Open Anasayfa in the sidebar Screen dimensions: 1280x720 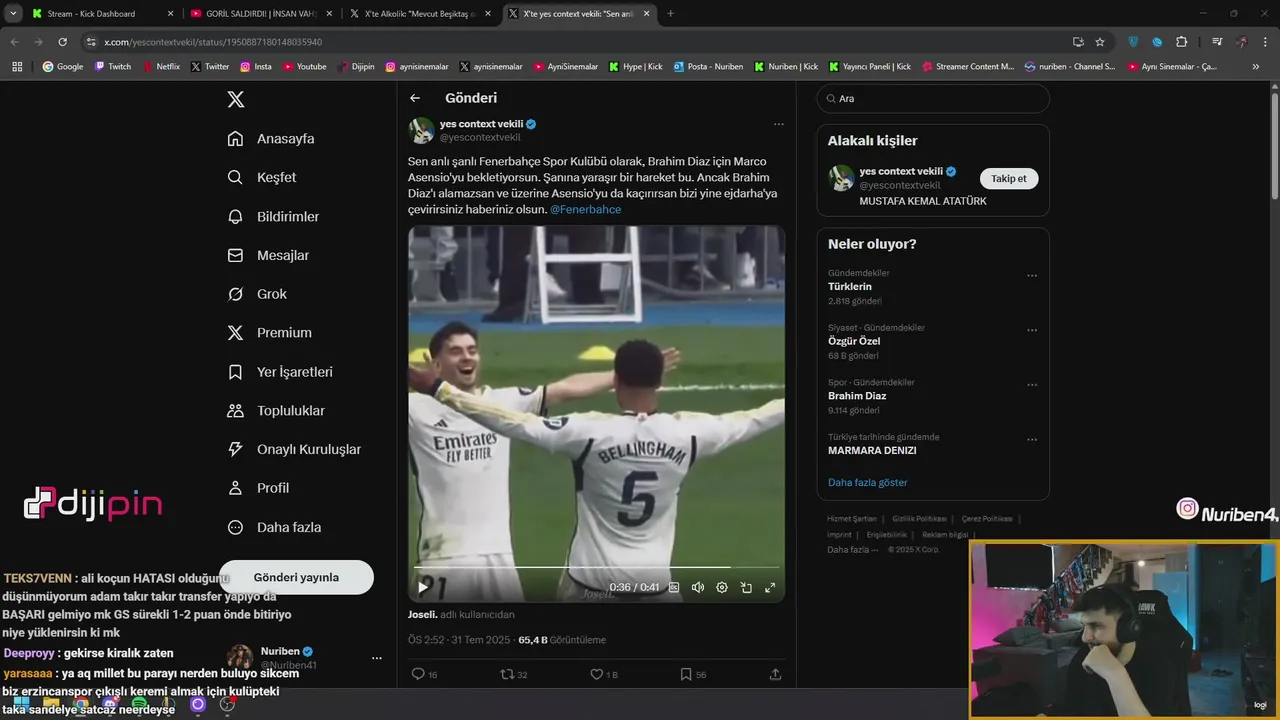pyautogui.click(x=271, y=139)
